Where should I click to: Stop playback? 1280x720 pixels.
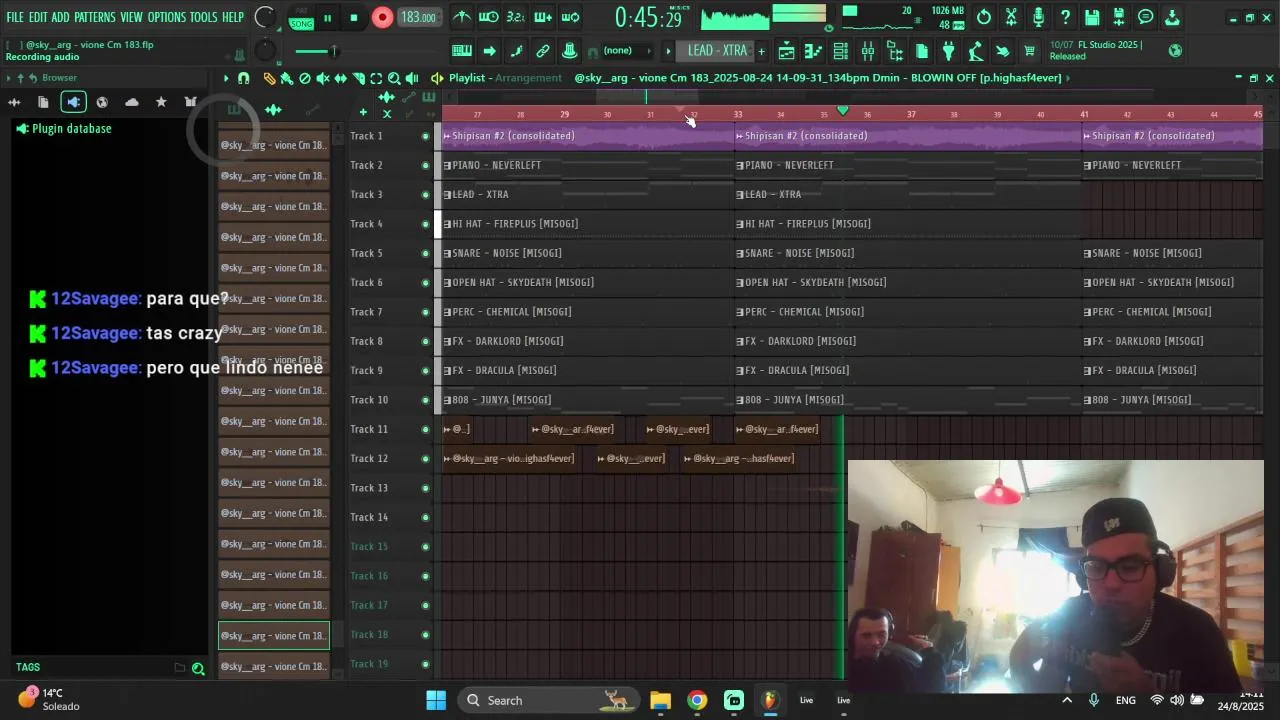tap(354, 17)
